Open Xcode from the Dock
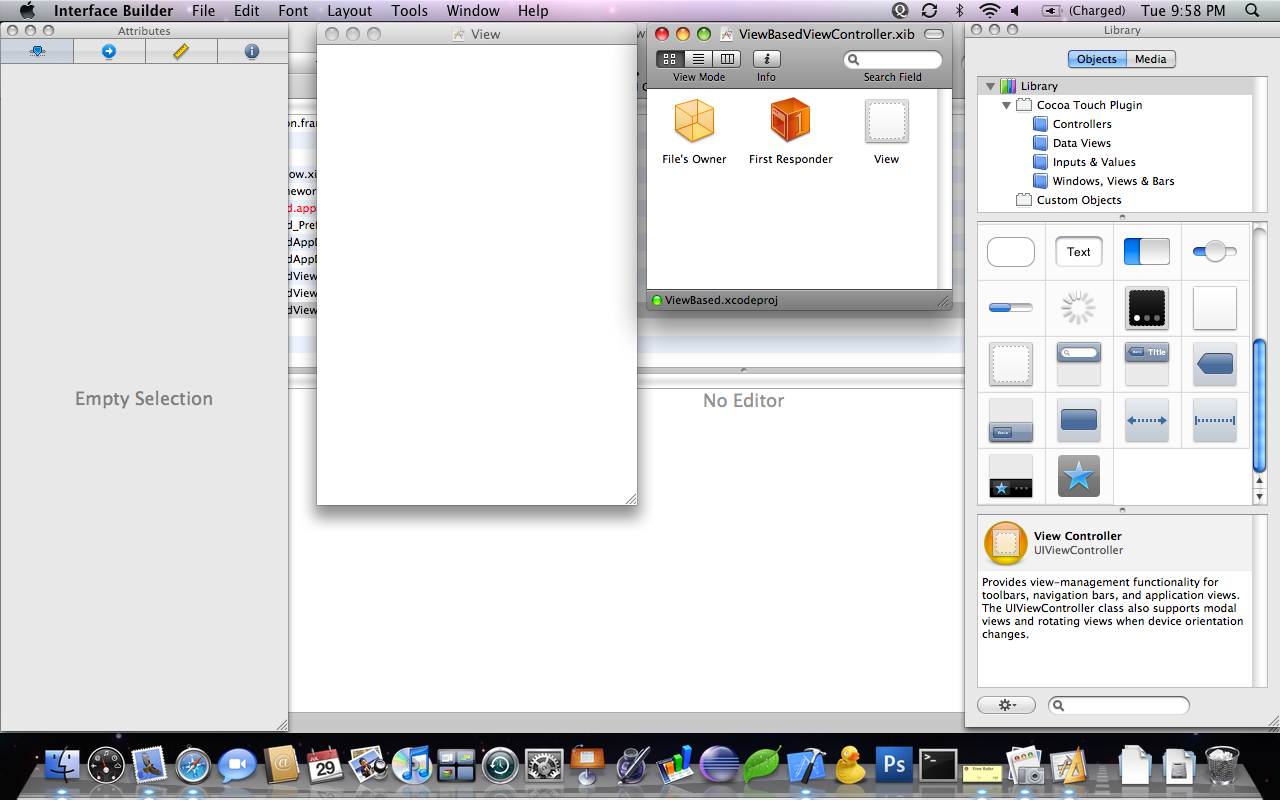1280x800 pixels. pyautogui.click(x=806, y=766)
